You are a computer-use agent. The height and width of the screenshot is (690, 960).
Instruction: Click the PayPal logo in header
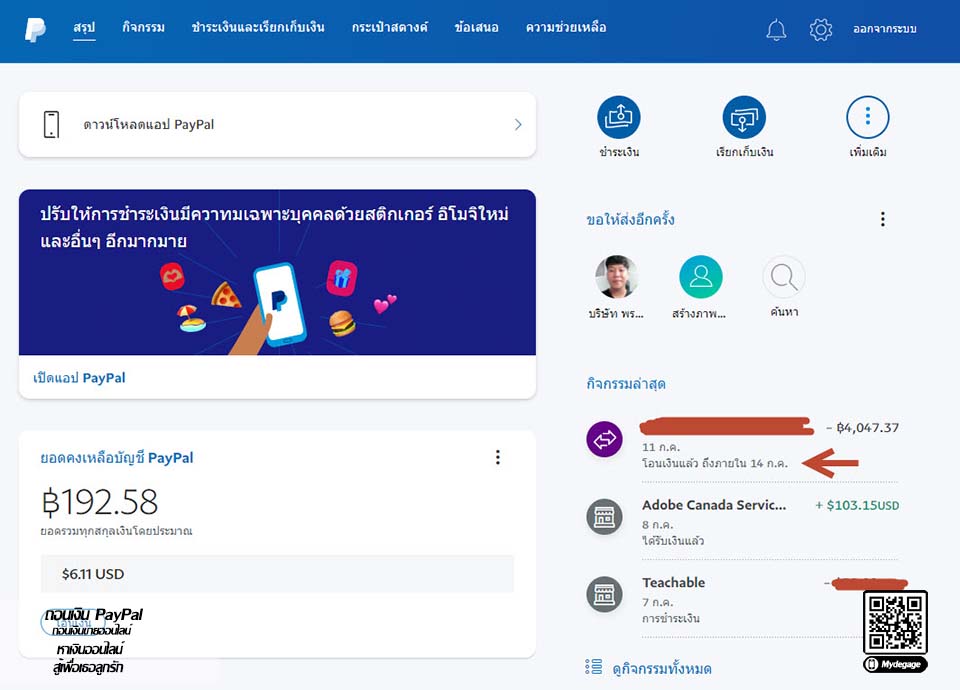coord(36,29)
